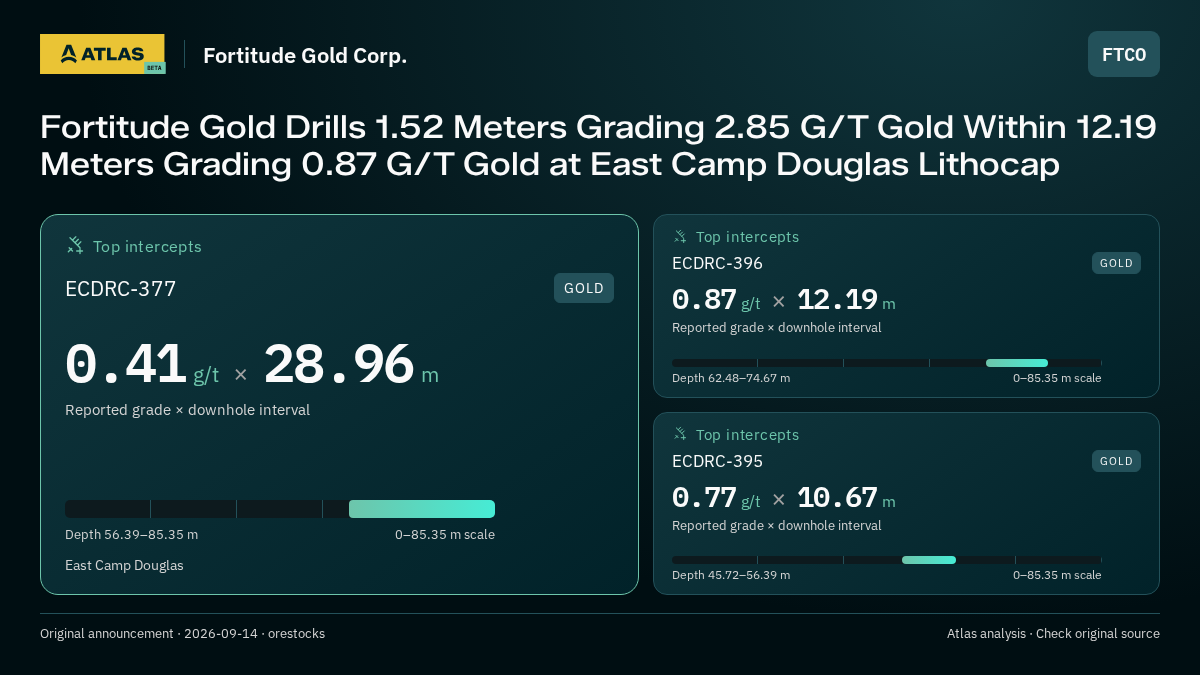This screenshot has width=1200, height=675.
Task: Click the Fortitude Gold Corp. company name
Action: point(305,55)
